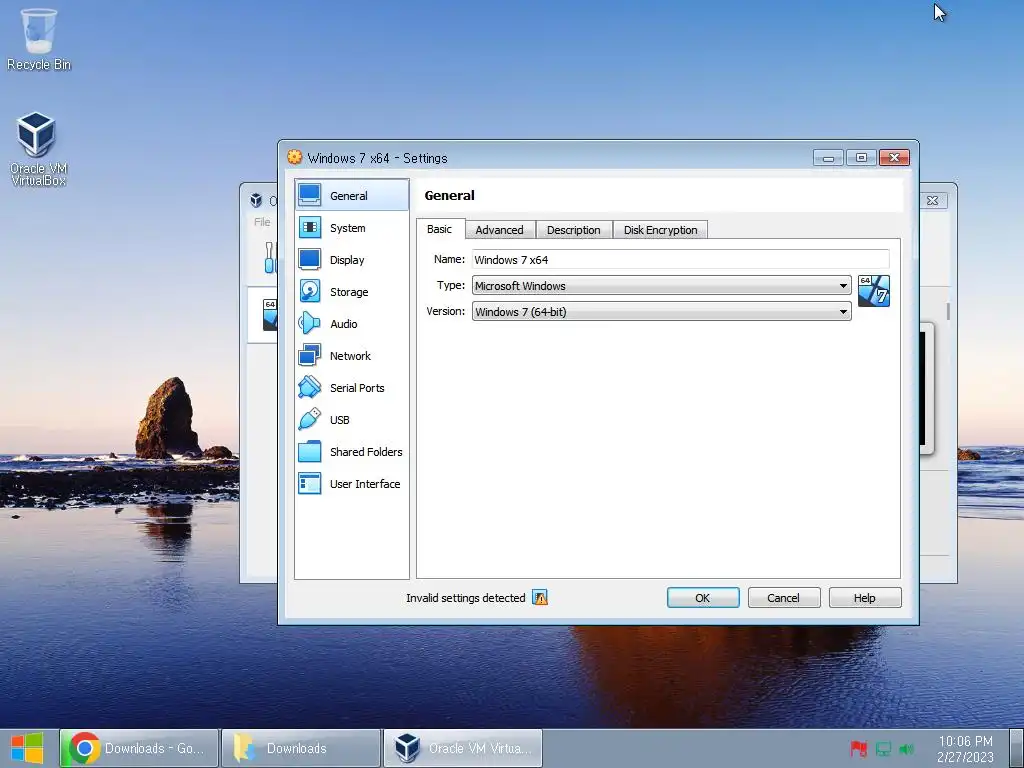This screenshot has height=768, width=1024.
Task: Open File menu in VirtualBox Manager window
Action: (x=262, y=222)
